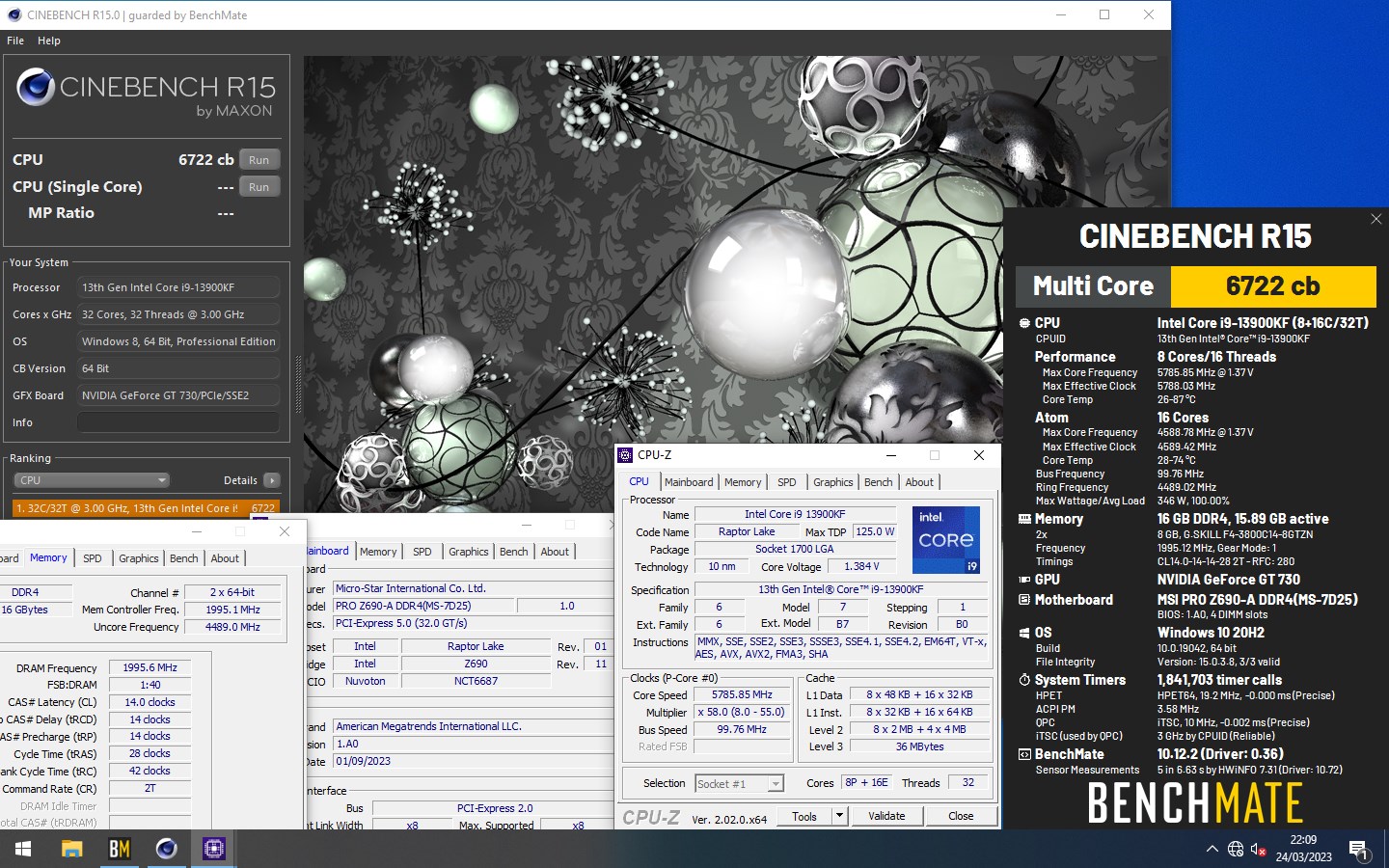Open File Explorer from the taskbar

tap(72, 849)
